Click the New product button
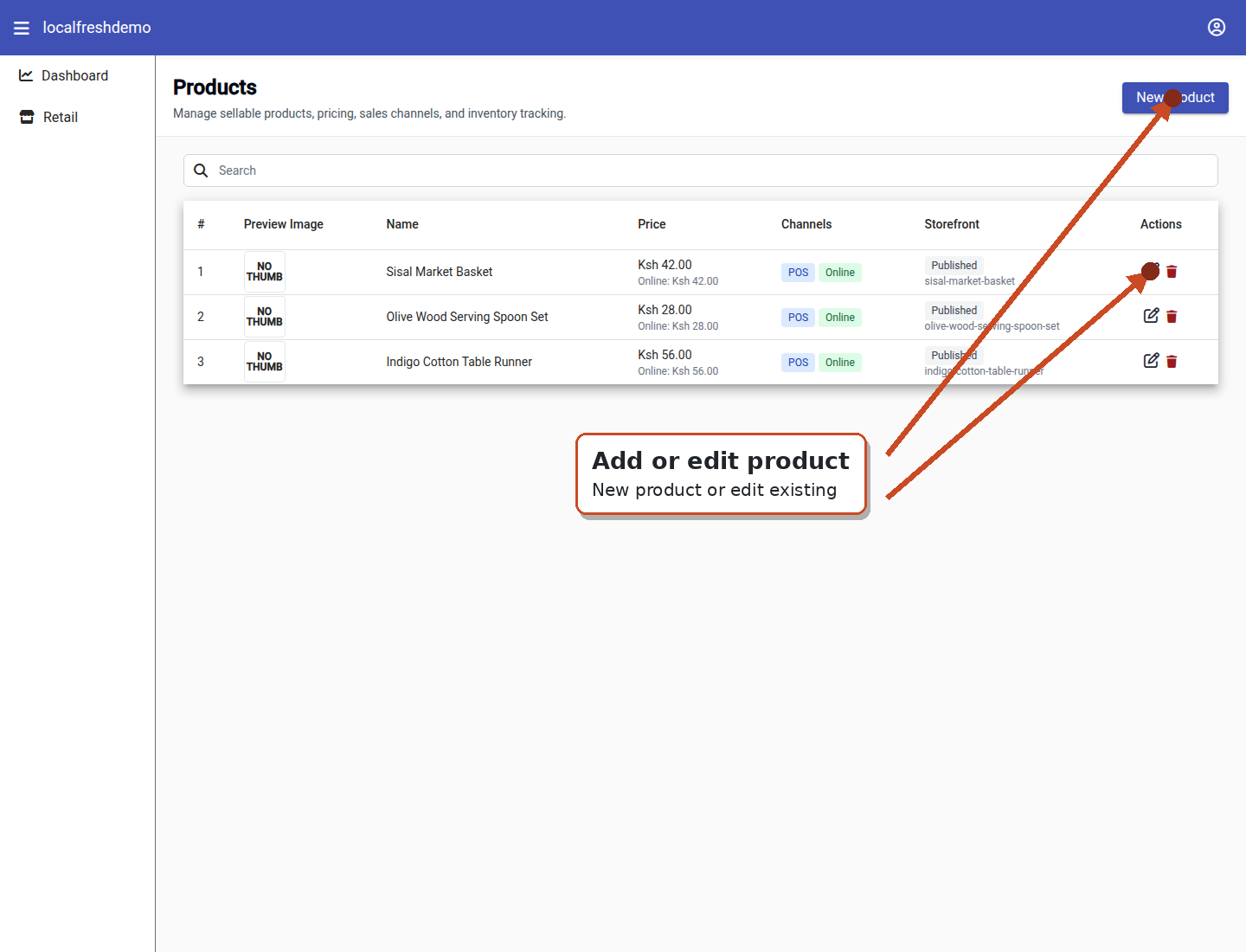 [1175, 98]
